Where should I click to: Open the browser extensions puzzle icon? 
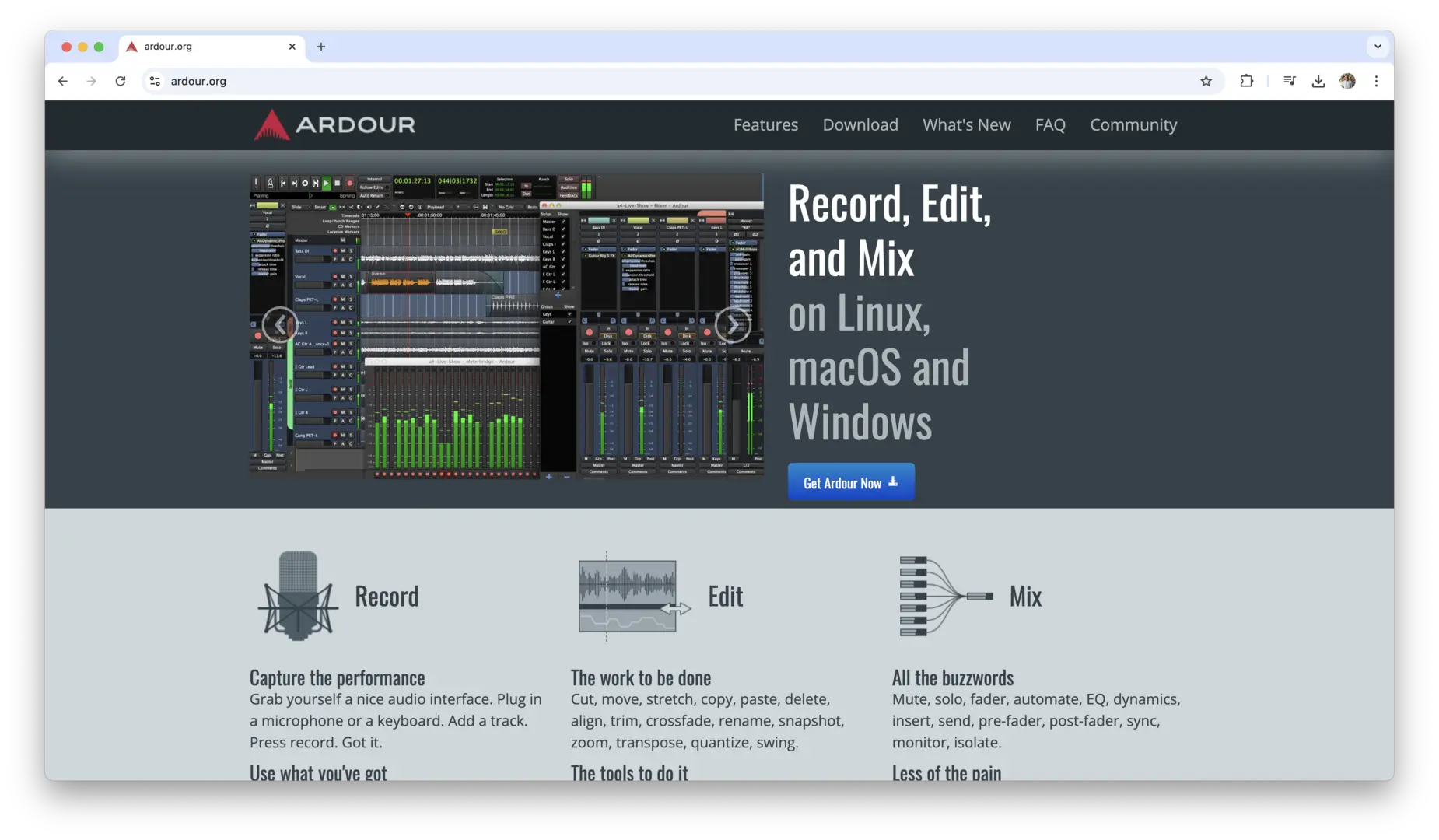tap(1246, 81)
